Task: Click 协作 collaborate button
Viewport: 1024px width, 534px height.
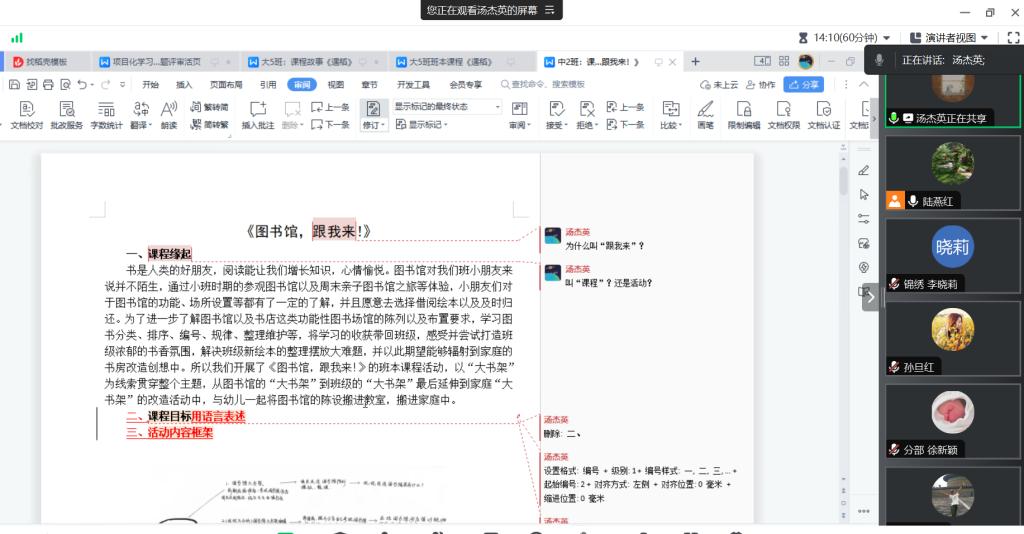Action: pyautogui.click(x=761, y=84)
